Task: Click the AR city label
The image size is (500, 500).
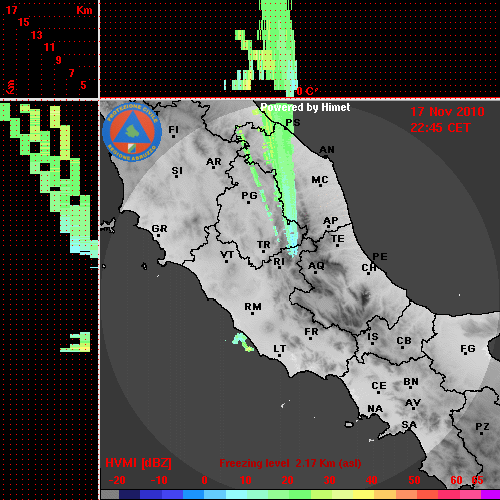Action: point(214,162)
